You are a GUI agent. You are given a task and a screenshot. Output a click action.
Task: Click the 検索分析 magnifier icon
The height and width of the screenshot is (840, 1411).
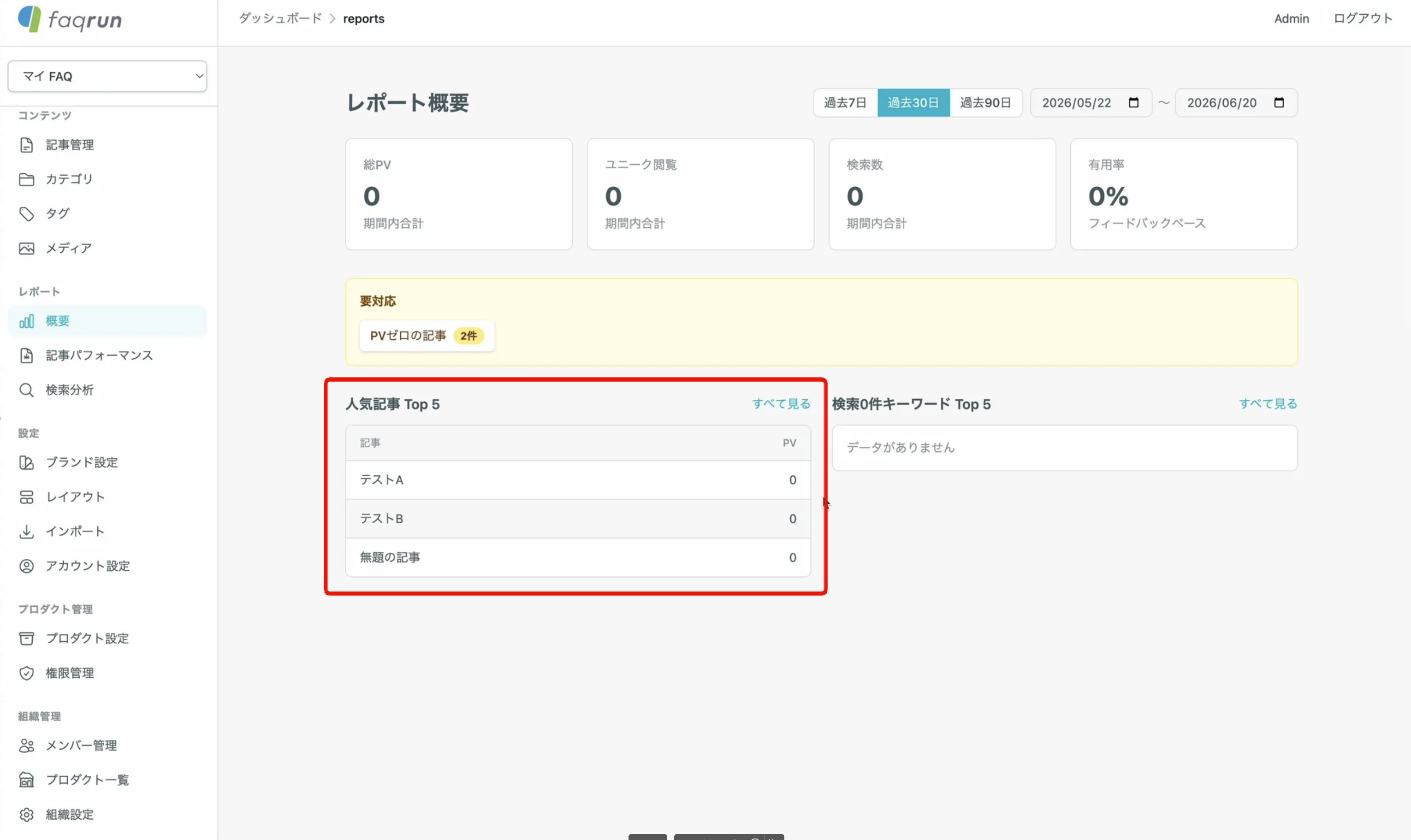click(27, 390)
